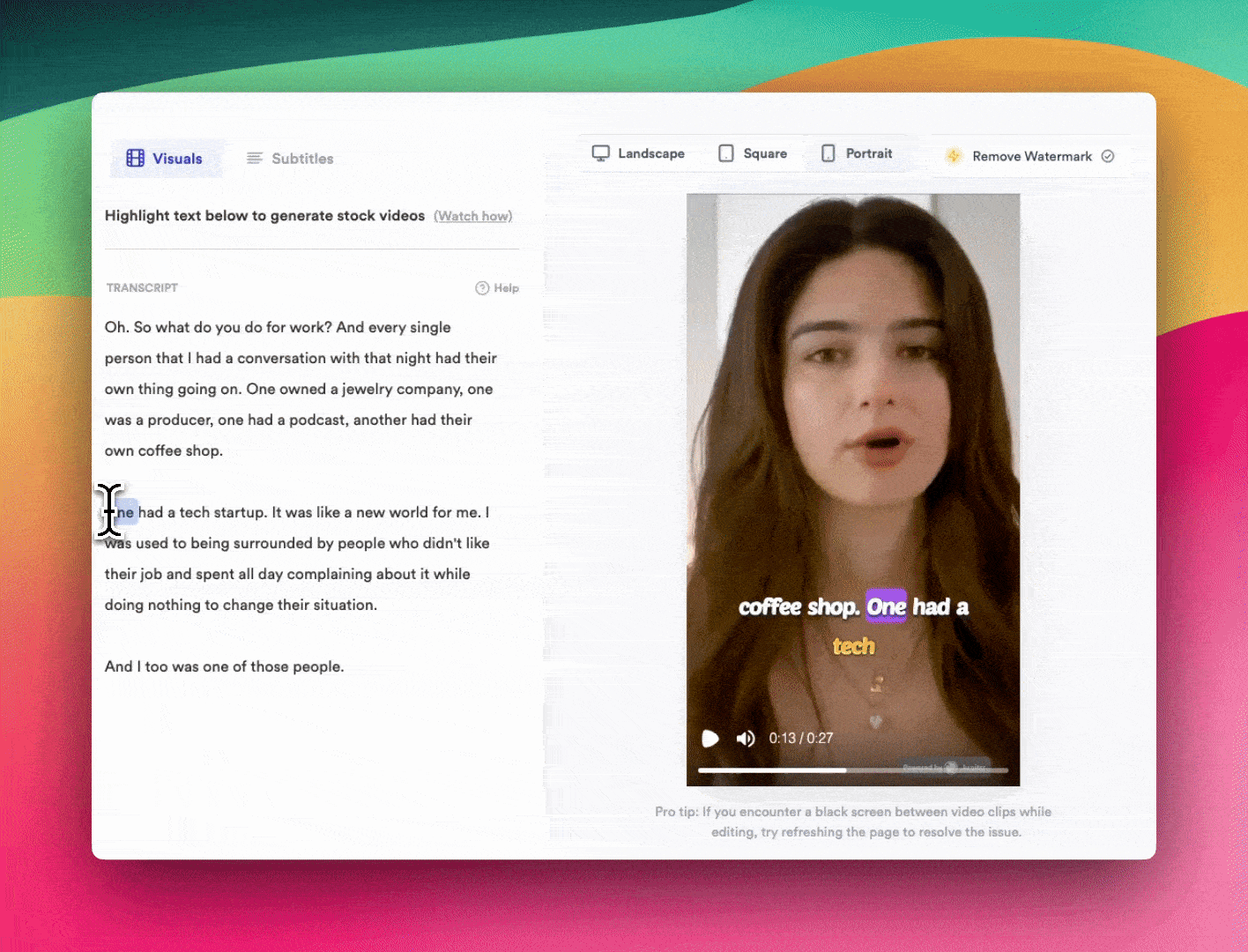Click Remove Watermark button
This screenshot has width=1248, height=952.
(x=1030, y=156)
